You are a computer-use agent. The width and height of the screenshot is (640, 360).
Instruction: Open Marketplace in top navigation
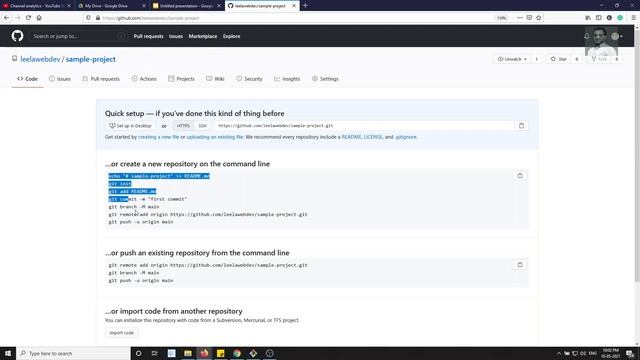(x=203, y=36)
